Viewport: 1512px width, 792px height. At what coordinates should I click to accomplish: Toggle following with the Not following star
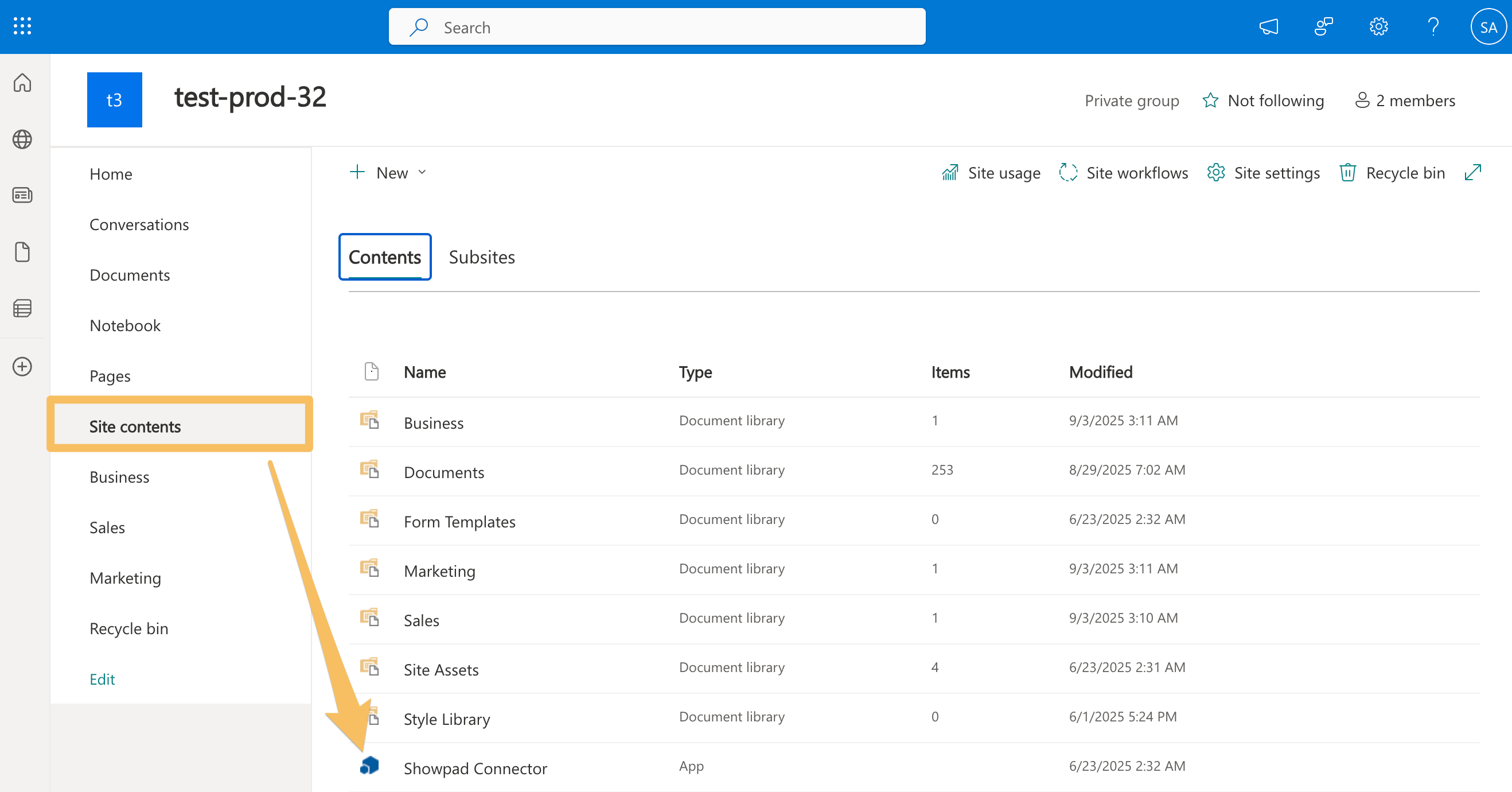tap(1263, 100)
